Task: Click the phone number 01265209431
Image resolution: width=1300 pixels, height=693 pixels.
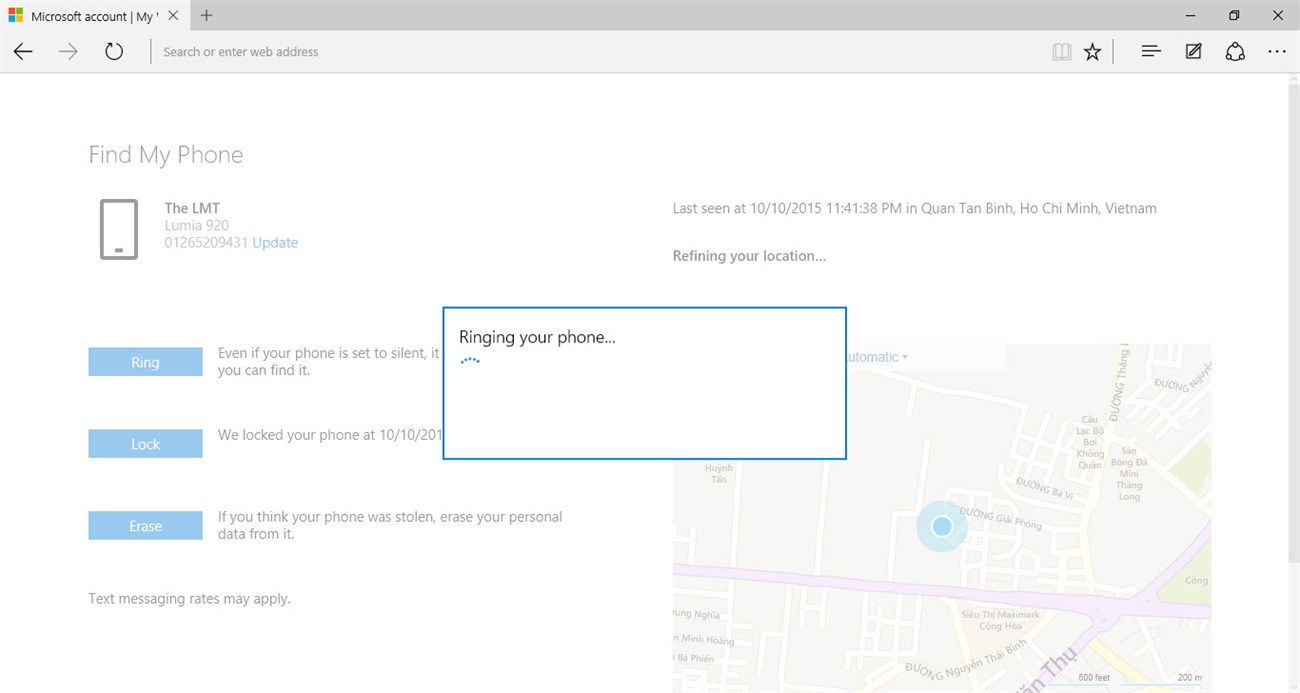Action: point(206,242)
